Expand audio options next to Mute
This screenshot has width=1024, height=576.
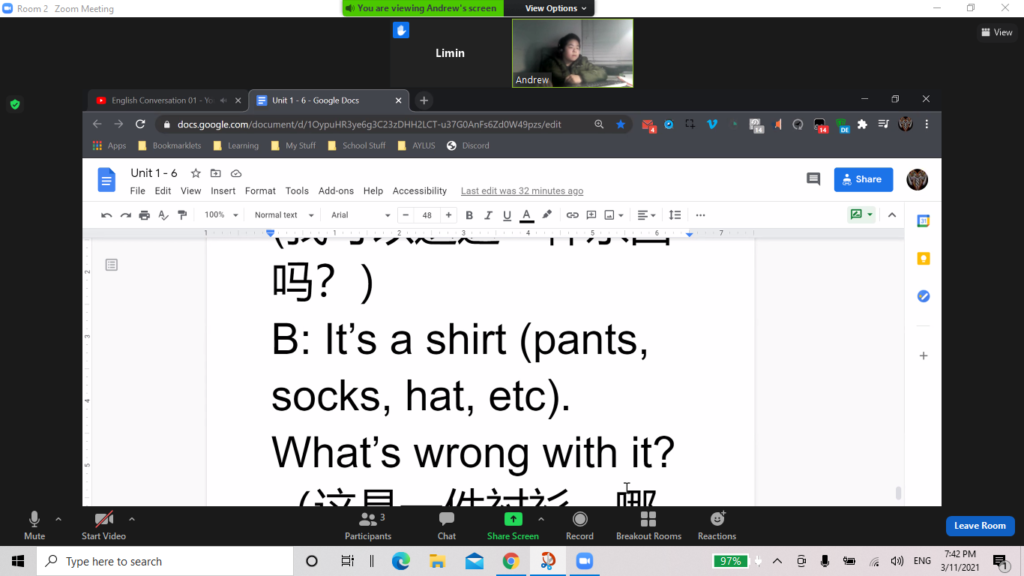pos(58,519)
